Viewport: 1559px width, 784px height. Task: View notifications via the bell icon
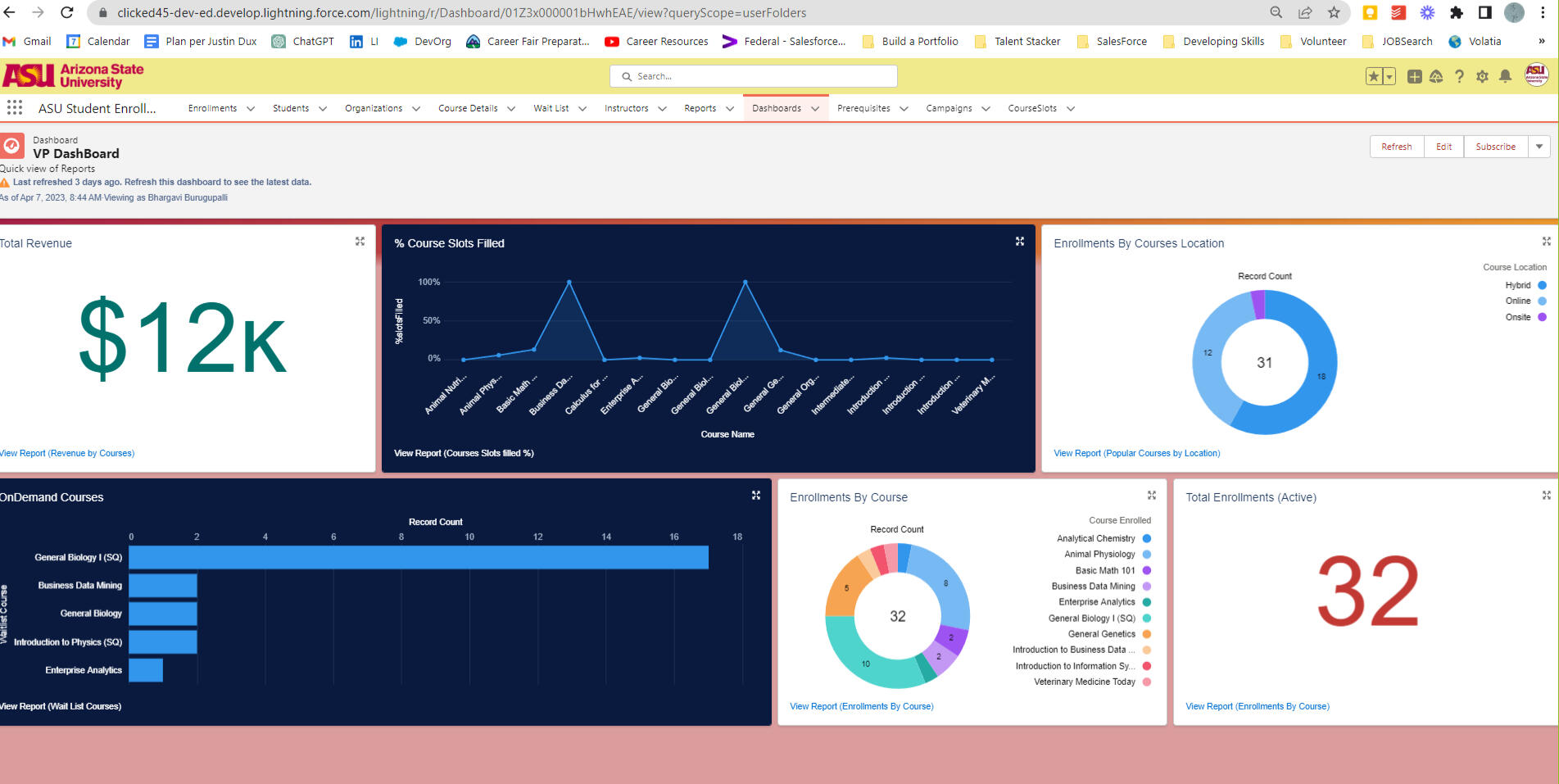1505,75
